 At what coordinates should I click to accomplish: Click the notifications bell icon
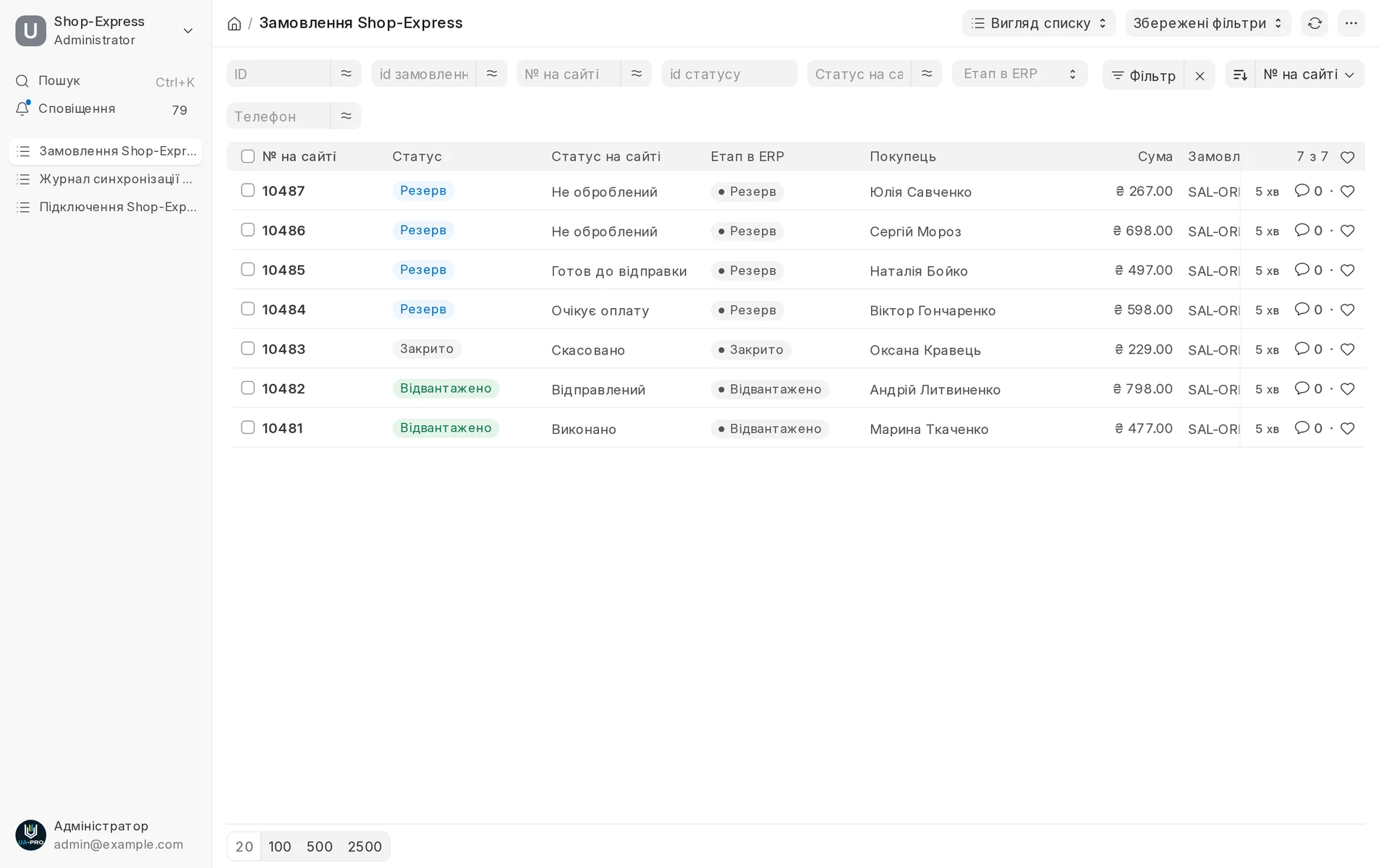point(22,109)
